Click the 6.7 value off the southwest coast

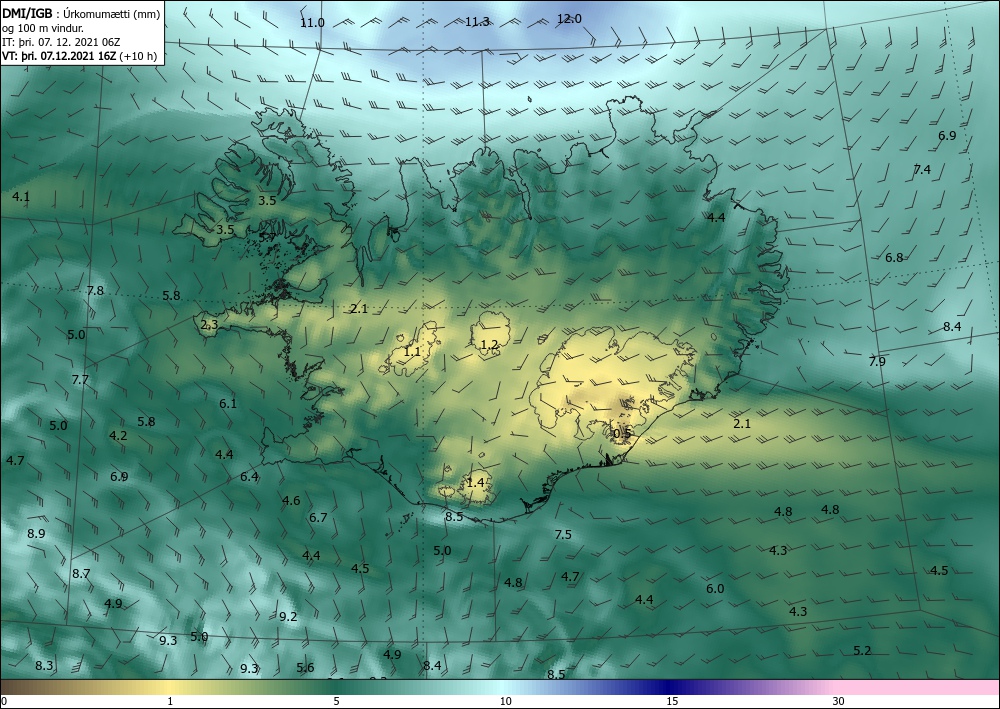coord(318,518)
